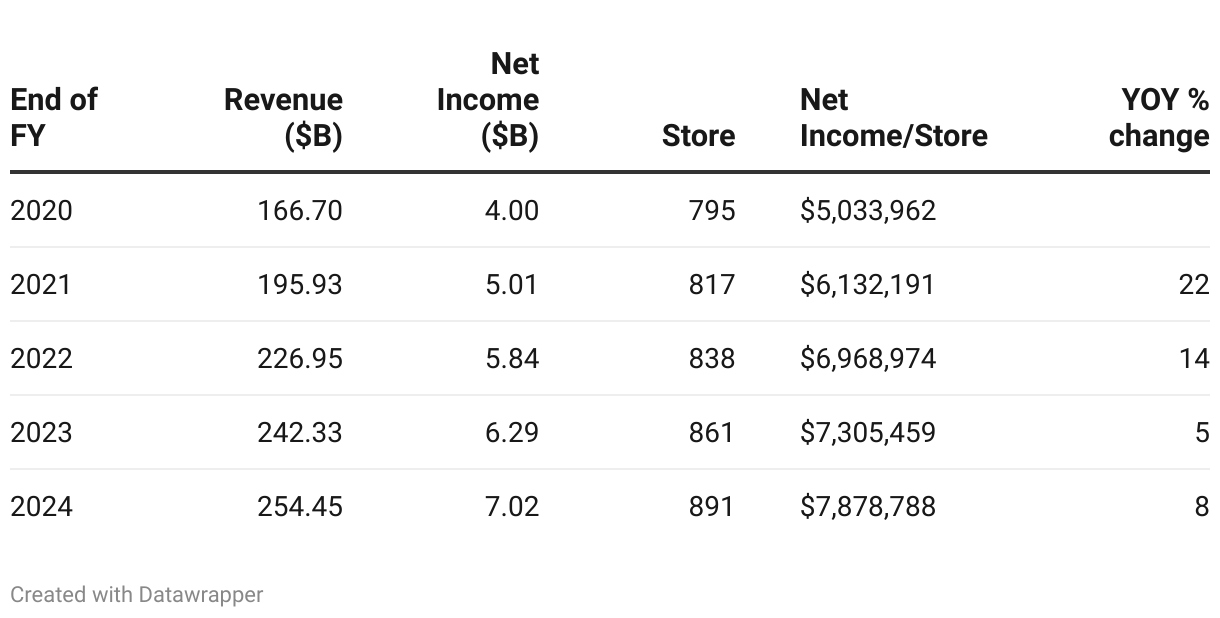Click the revenue value 166.70
The height and width of the screenshot is (618, 1220).
click(x=300, y=210)
